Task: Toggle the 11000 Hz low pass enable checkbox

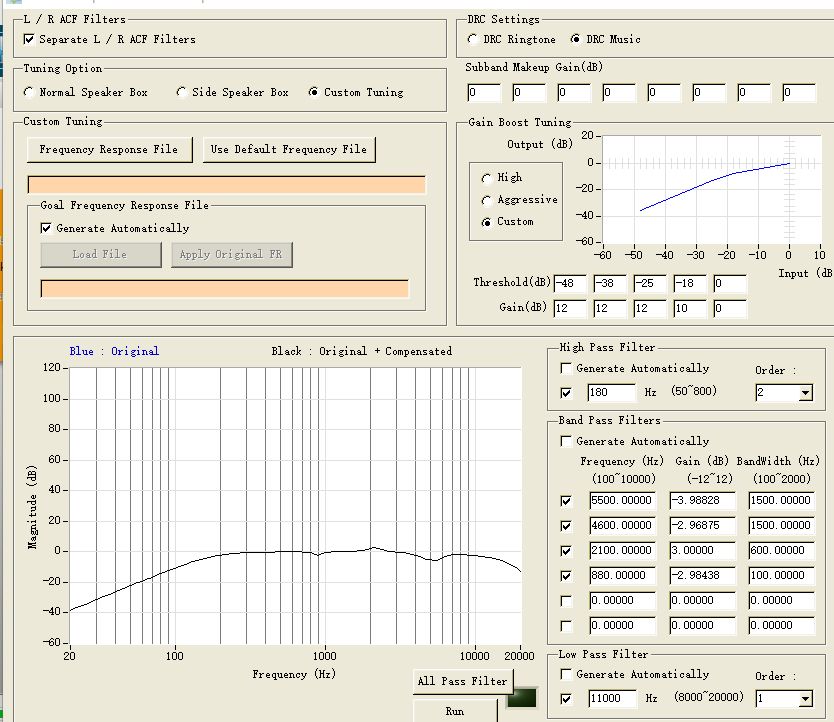Action: pyautogui.click(x=566, y=699)
